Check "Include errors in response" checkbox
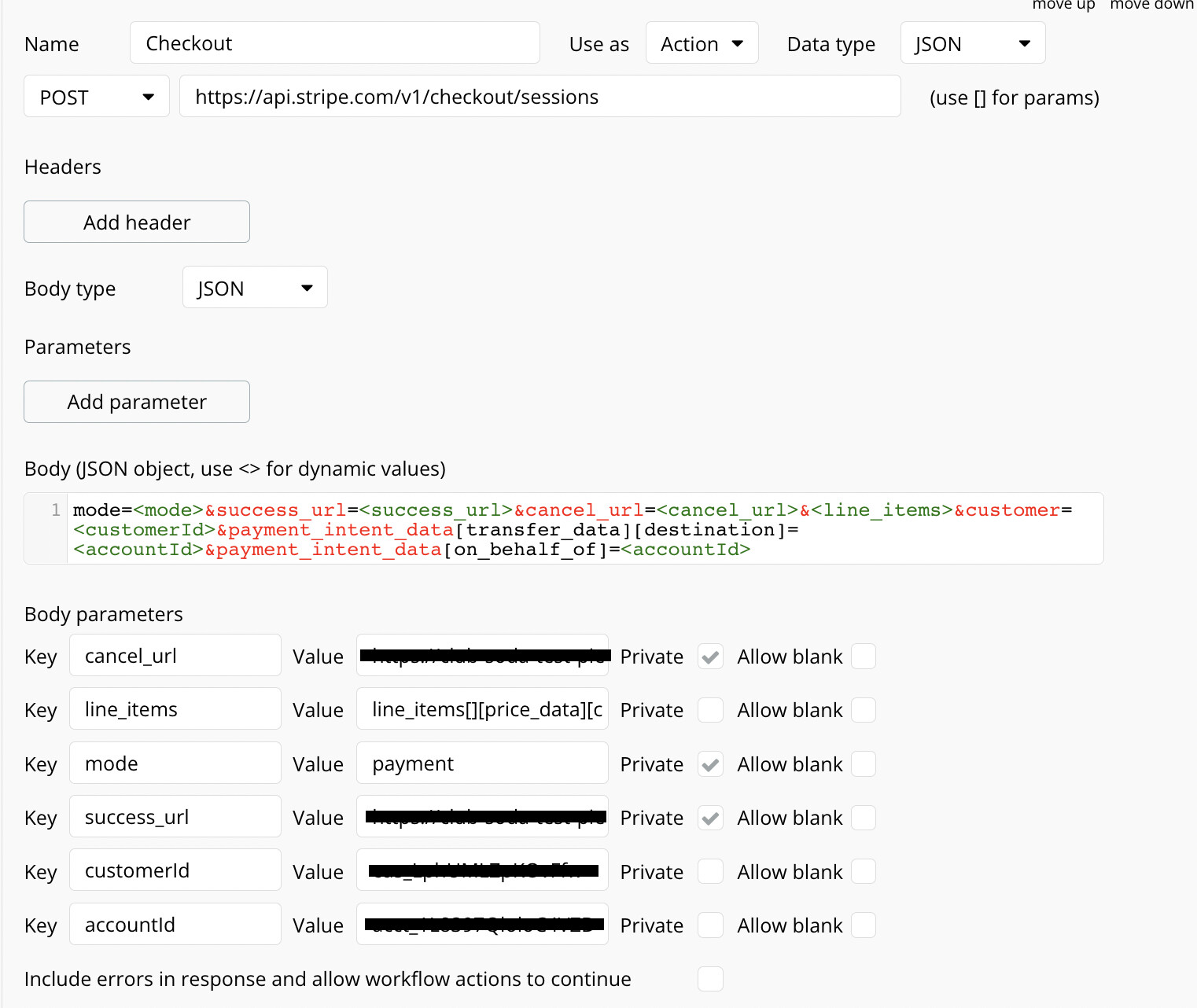1197x1008 pixels. (709, 979)
